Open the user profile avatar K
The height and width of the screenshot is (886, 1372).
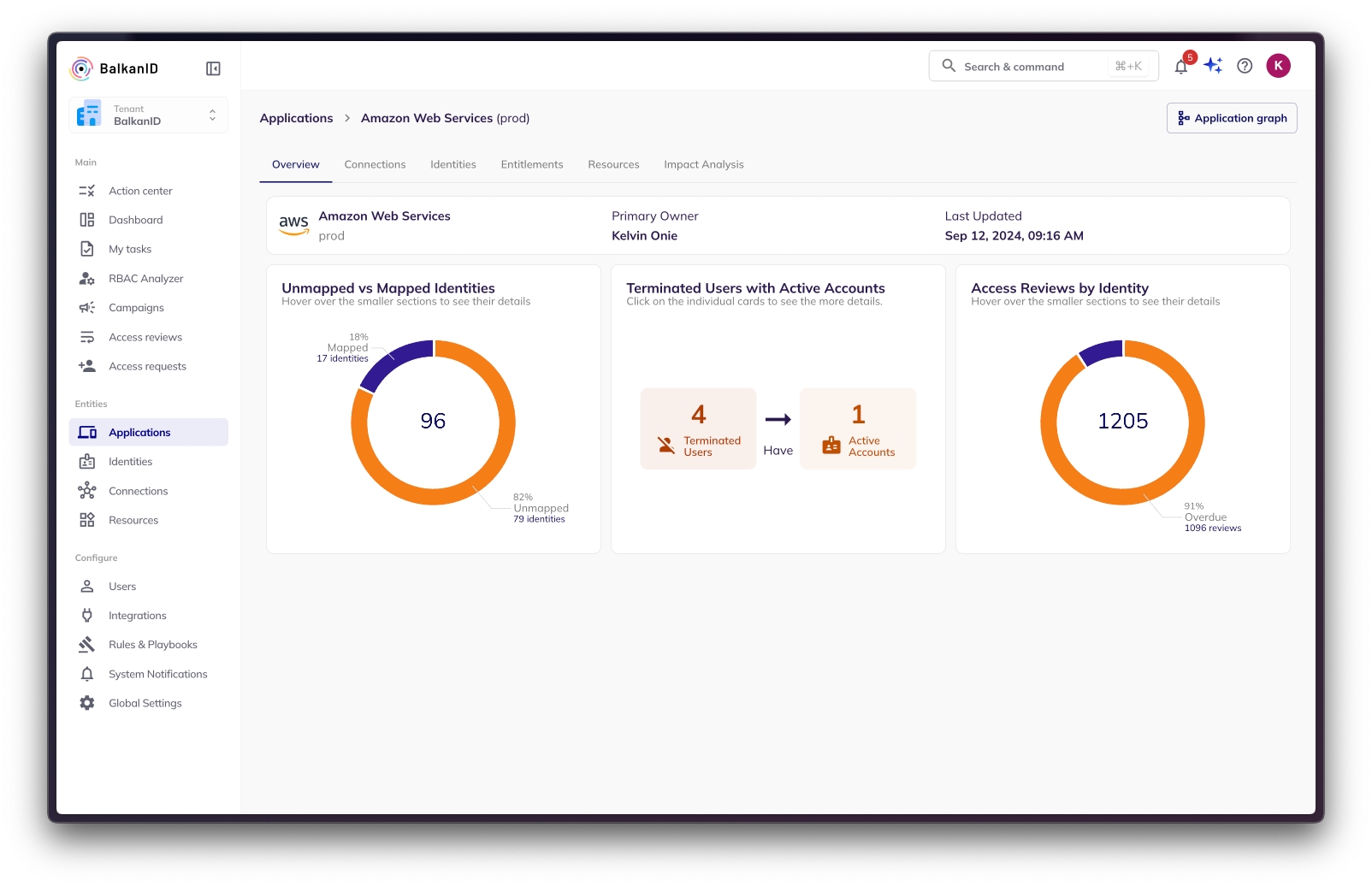pos(1278,66)
